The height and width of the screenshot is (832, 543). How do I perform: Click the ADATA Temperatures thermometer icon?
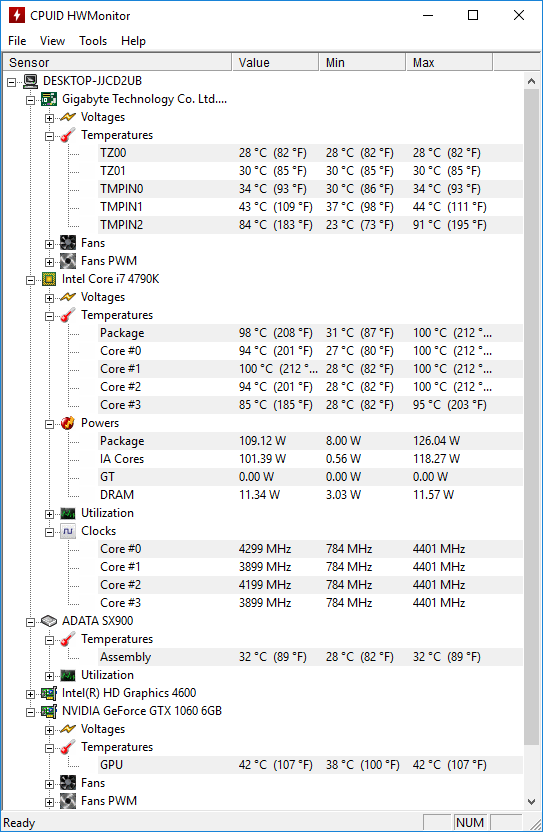click(68, 639)
